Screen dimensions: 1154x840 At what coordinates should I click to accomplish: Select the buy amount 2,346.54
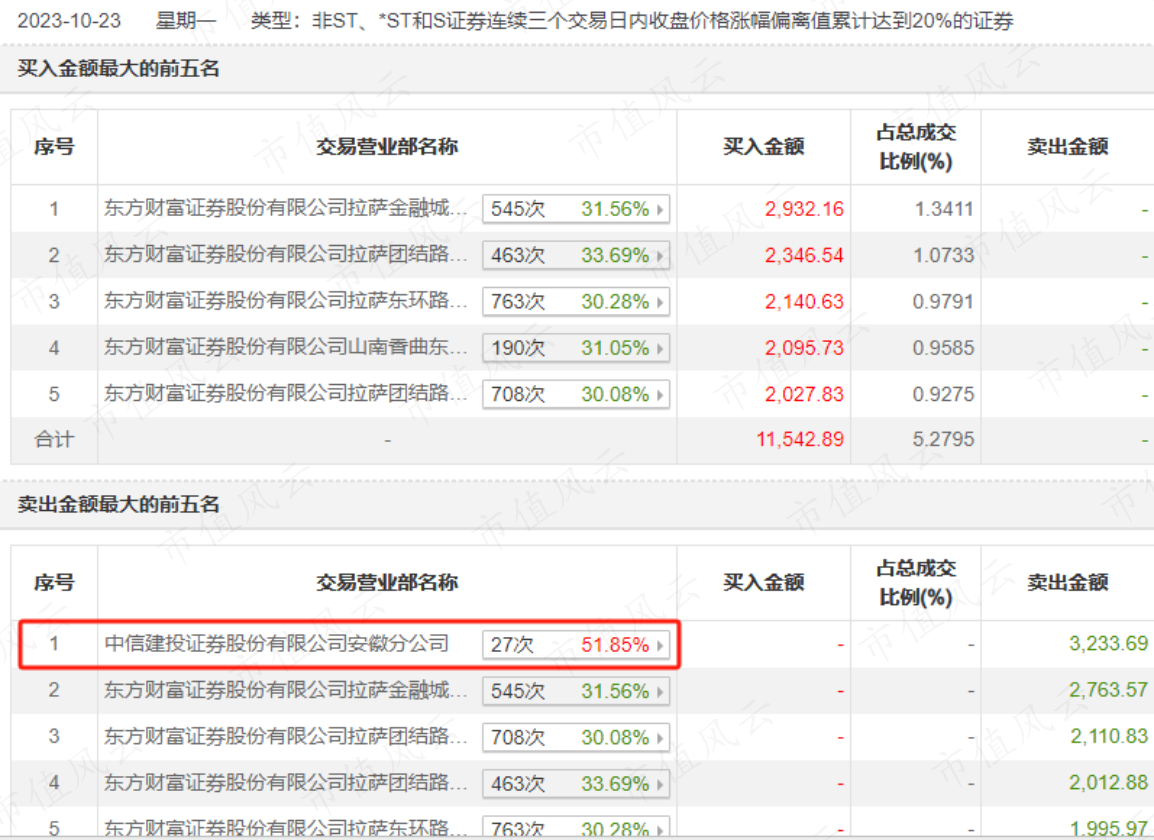click(804, 255)
